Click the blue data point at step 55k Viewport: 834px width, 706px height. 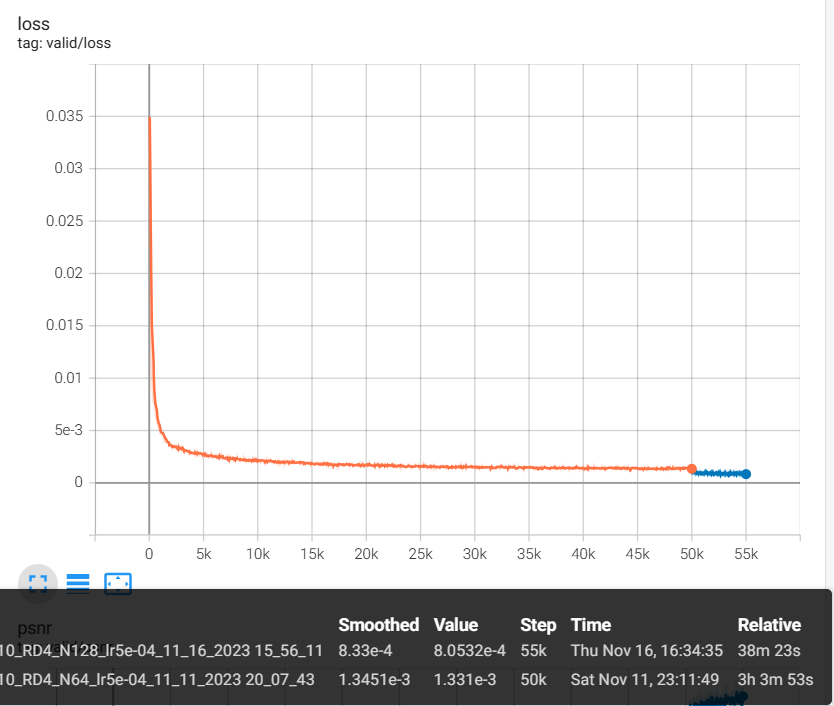[746, 474]
